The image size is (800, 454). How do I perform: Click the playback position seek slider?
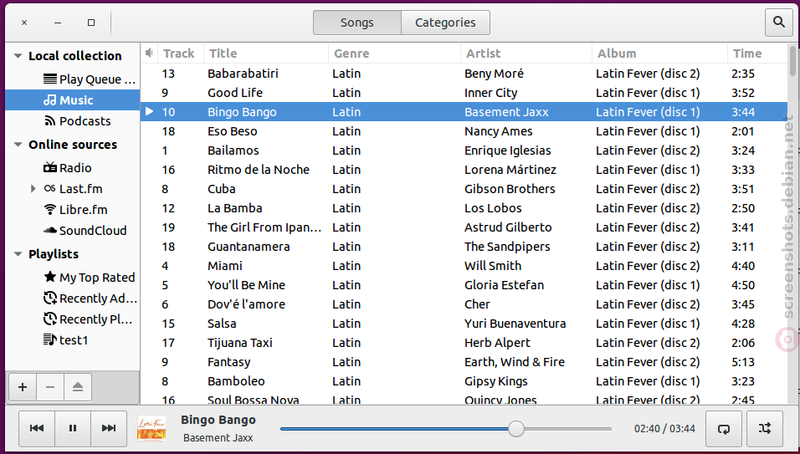(445, 429)
